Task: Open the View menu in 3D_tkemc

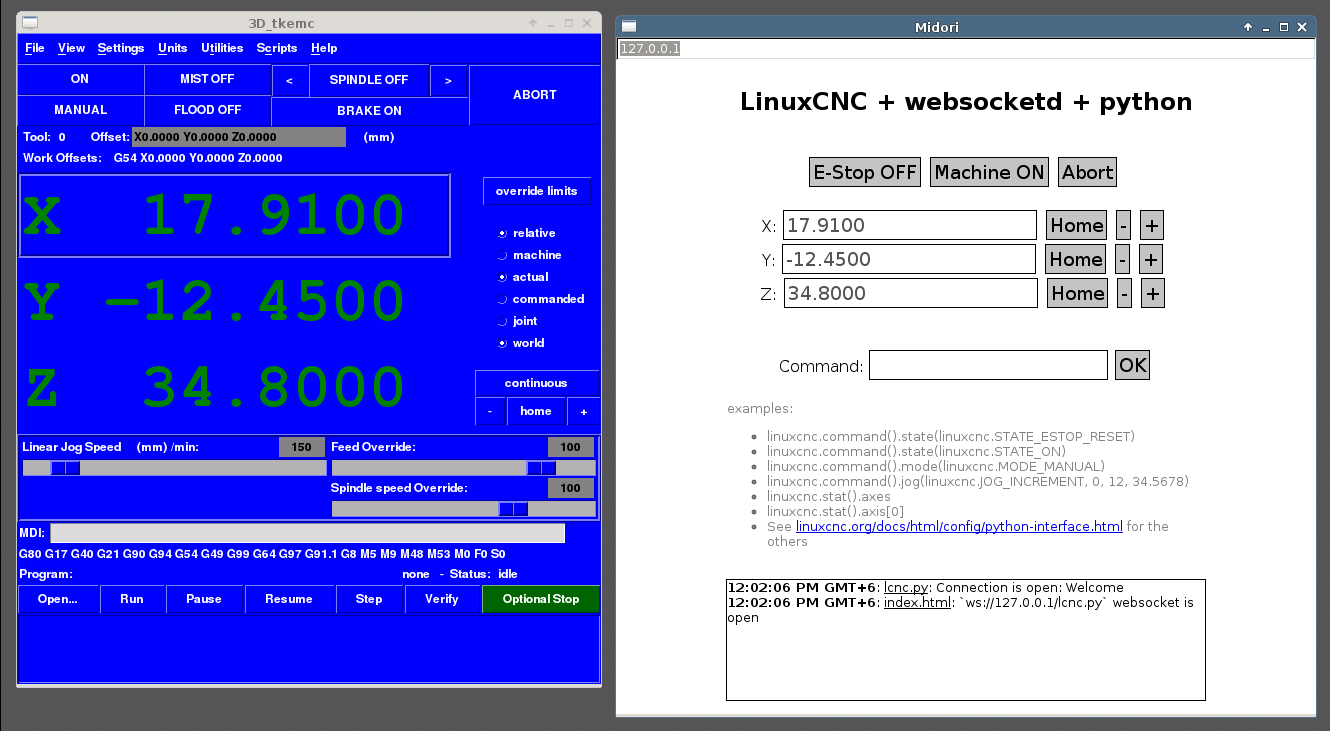Action: tap(71, 48)
